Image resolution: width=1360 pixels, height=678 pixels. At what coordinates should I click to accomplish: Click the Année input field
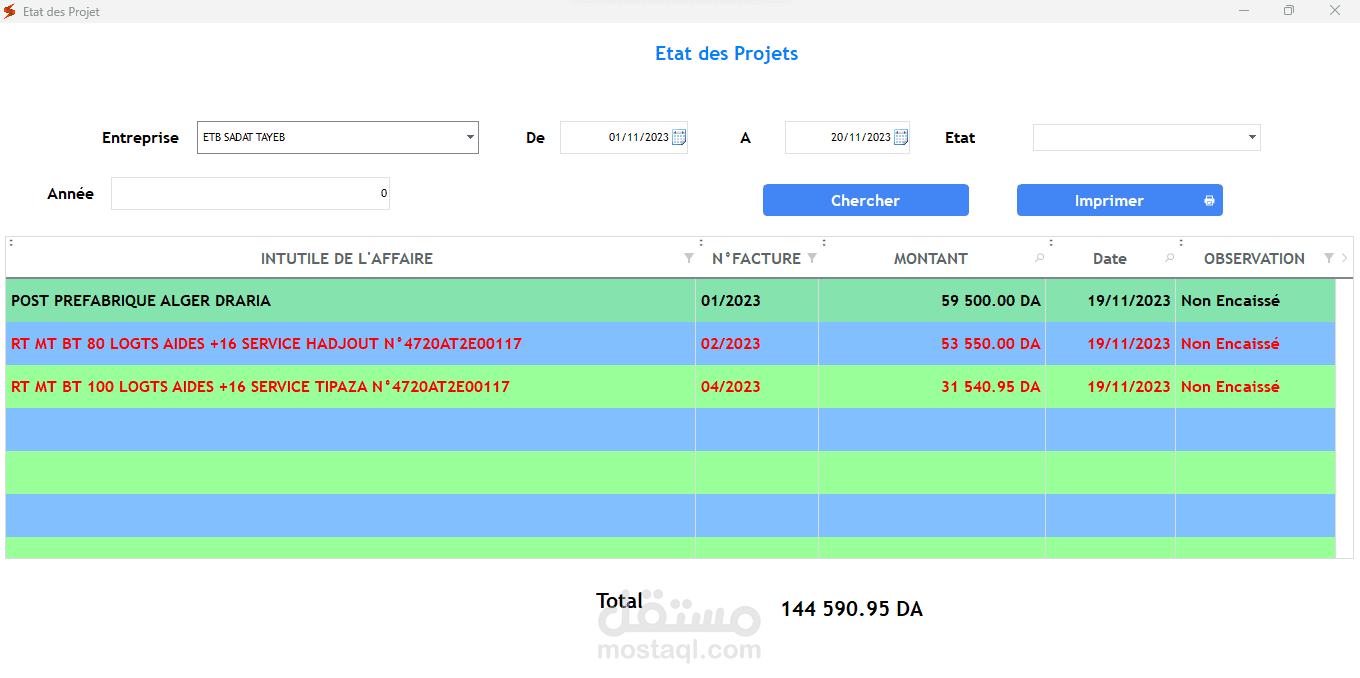pyautogui.click(x=250, y=194)
